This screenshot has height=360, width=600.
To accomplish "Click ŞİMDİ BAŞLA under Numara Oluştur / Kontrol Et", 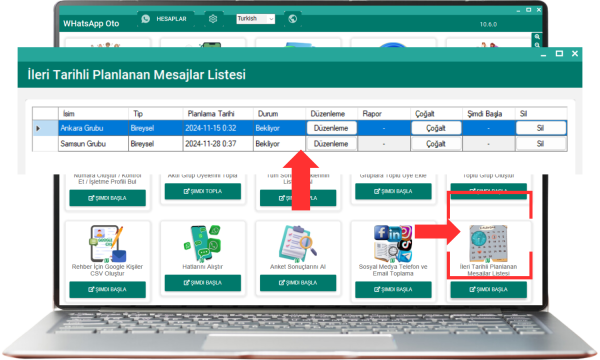I will [x=108, y=198].
